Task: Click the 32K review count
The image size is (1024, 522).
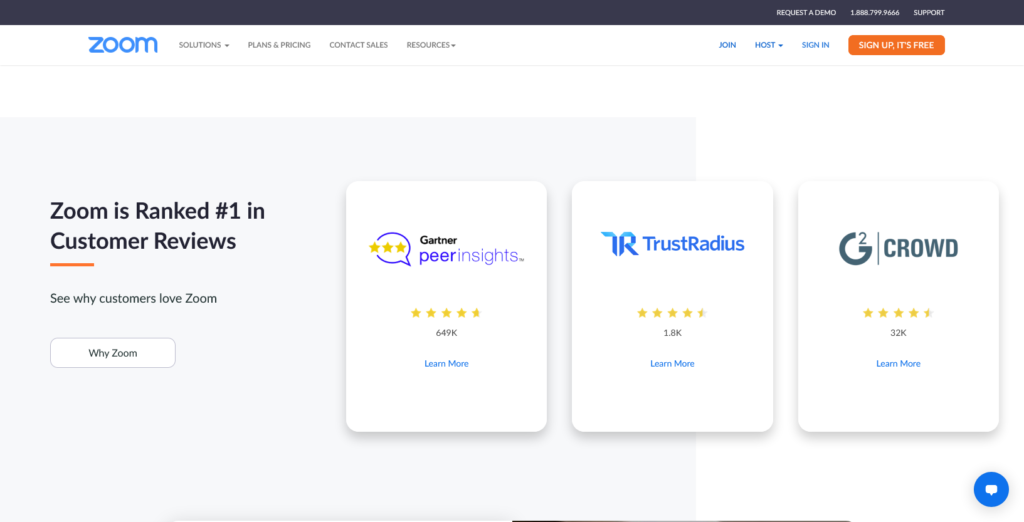Action: tap(898, 333)
